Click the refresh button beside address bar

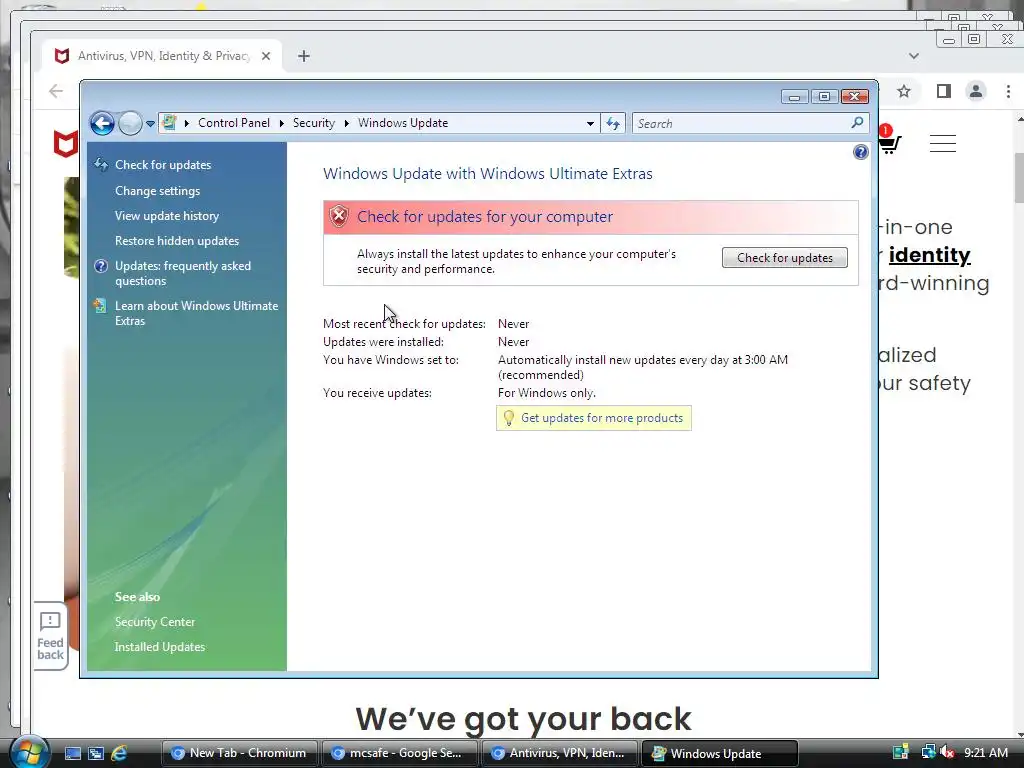click(x=613, y=123)
